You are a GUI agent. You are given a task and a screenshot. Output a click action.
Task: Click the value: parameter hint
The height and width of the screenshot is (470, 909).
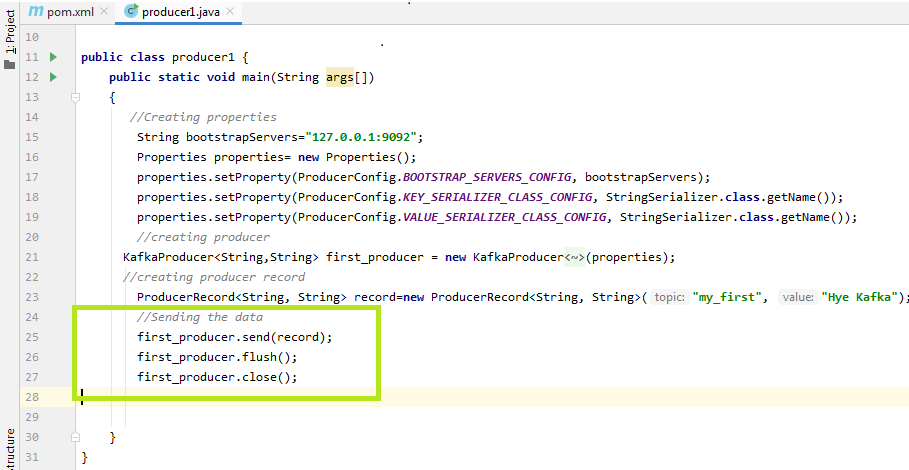coord(798,297)
